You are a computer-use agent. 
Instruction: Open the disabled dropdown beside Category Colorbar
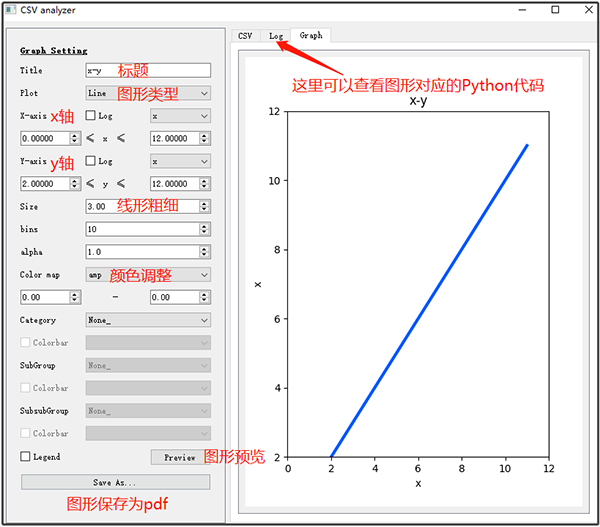[x=148, y=343]
